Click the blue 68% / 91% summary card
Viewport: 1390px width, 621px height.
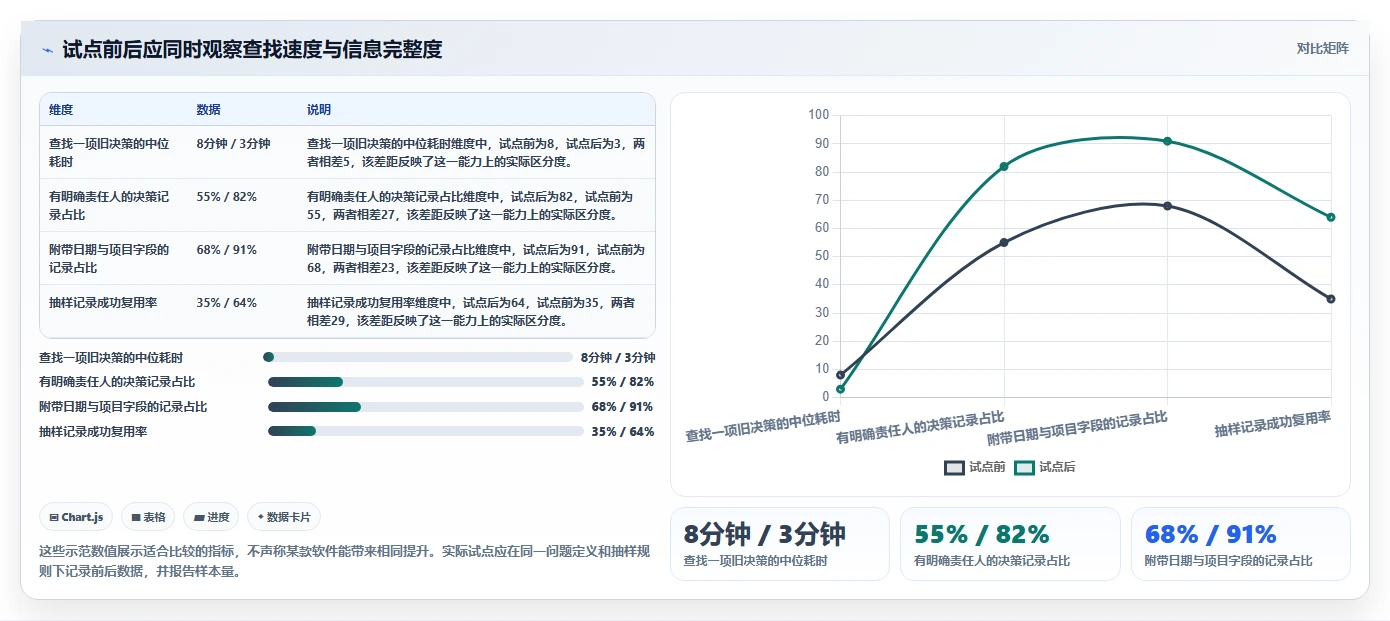point(1240,544)
